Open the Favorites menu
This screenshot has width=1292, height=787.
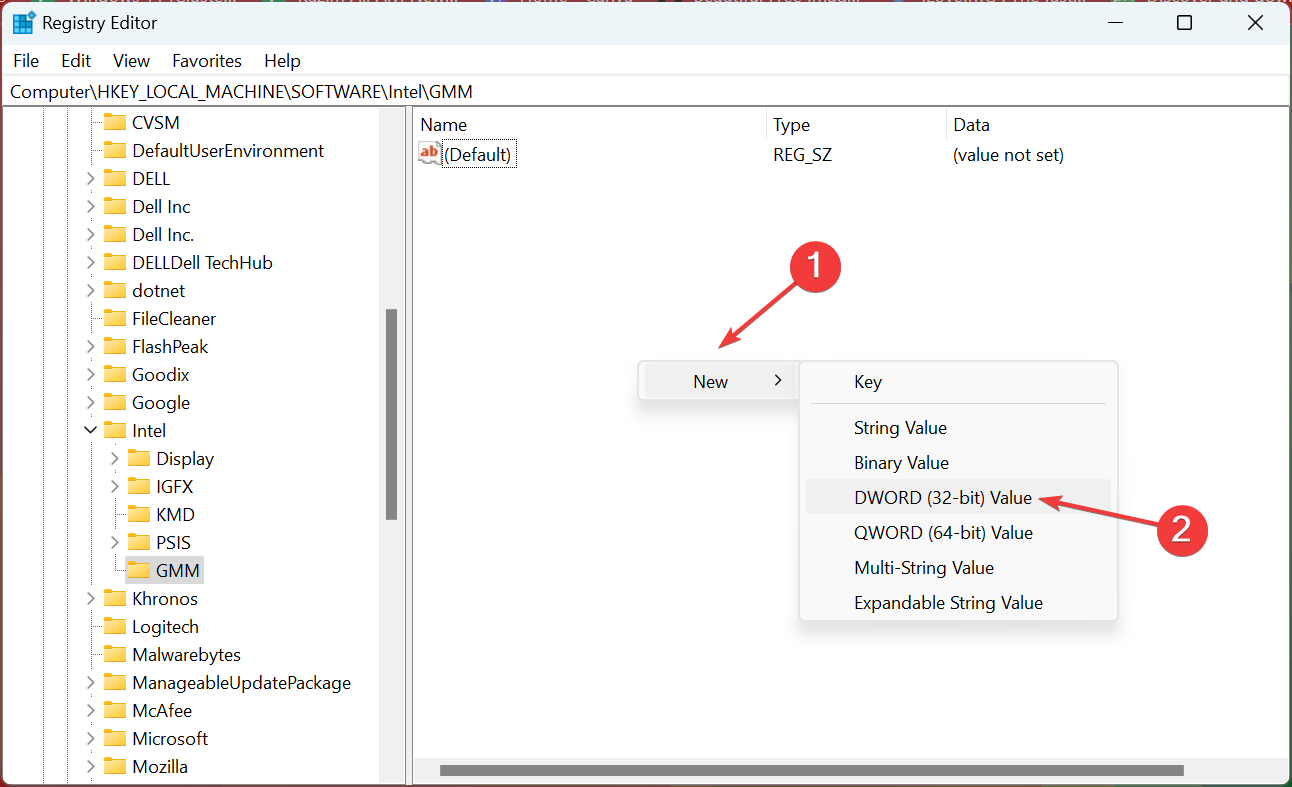click(207, 61)
